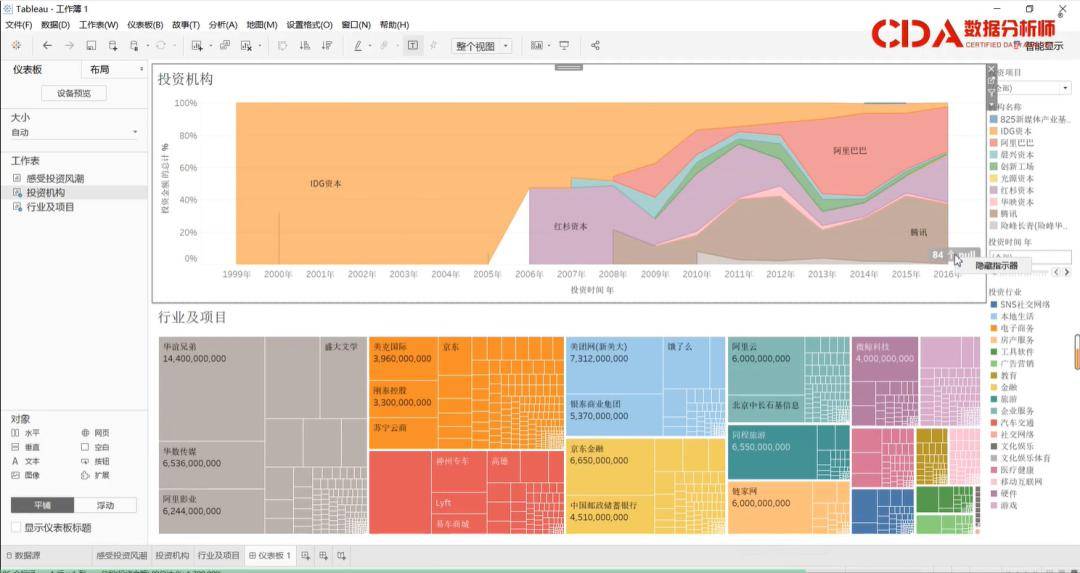This screenshot has height=573, width=1080.
Task: Open the 整个视图 fit dropdown
Action: [482, 45]
